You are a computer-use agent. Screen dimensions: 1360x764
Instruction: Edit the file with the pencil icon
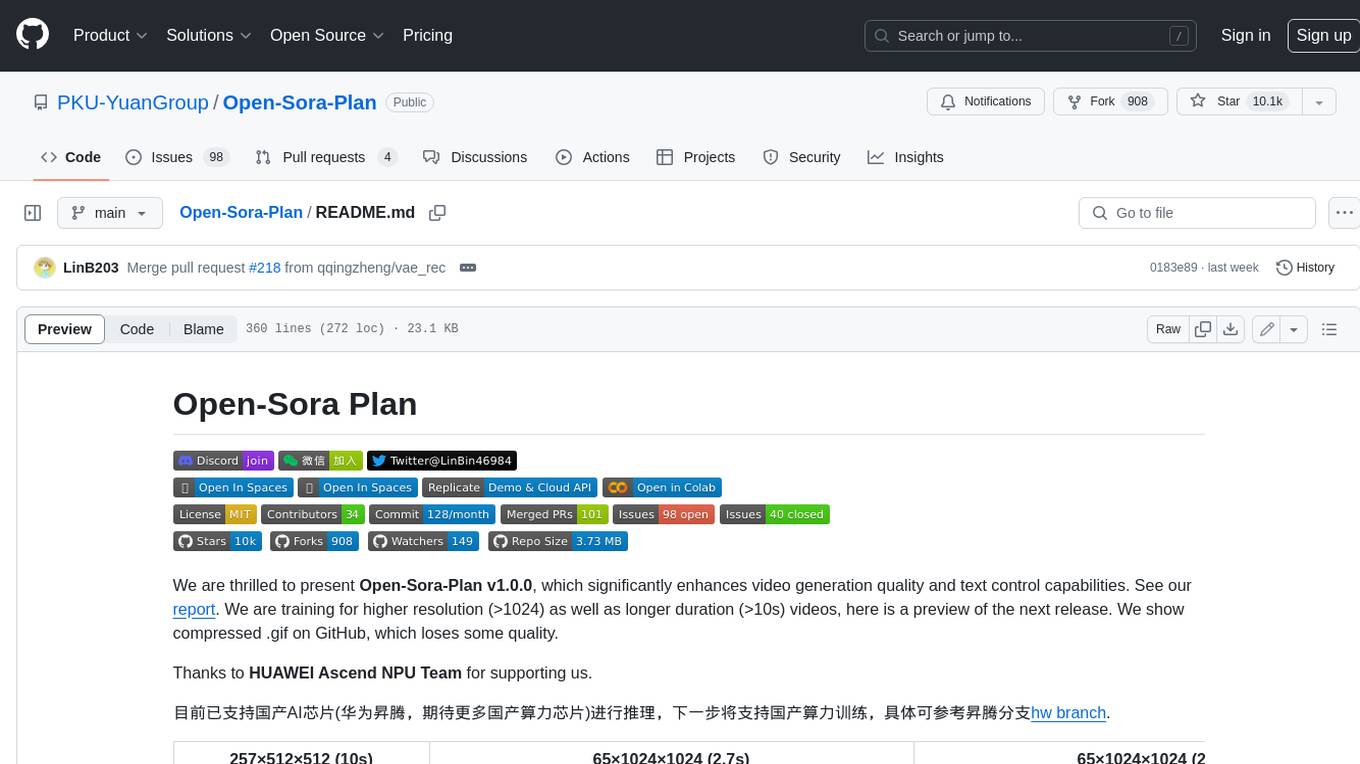point(1267,329)
